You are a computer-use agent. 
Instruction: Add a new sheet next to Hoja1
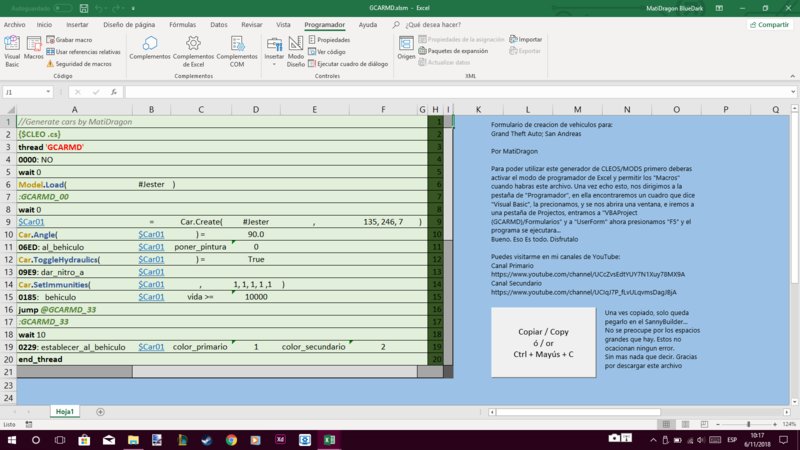click(102, 411)
